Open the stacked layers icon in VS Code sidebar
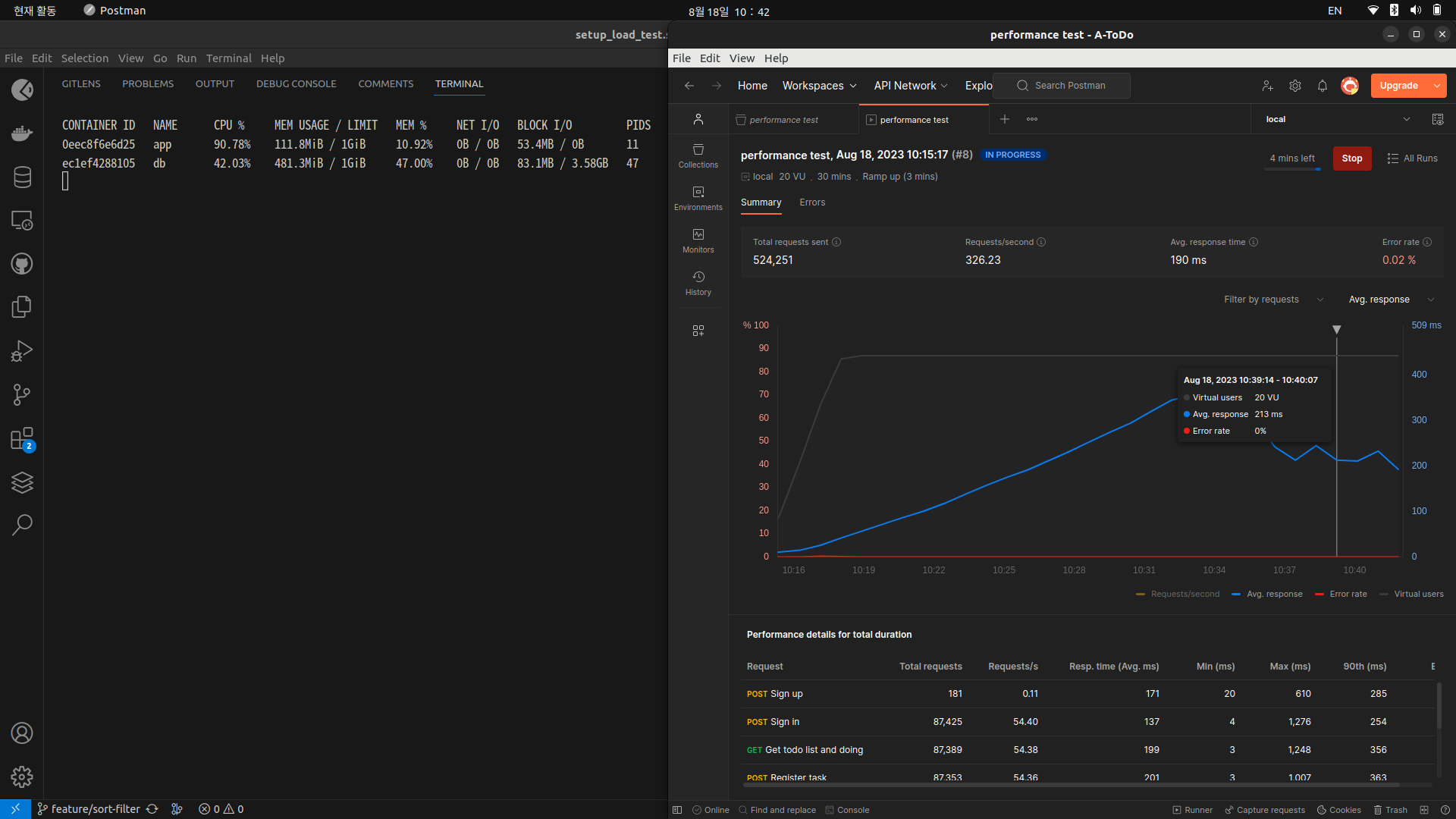 22,482
